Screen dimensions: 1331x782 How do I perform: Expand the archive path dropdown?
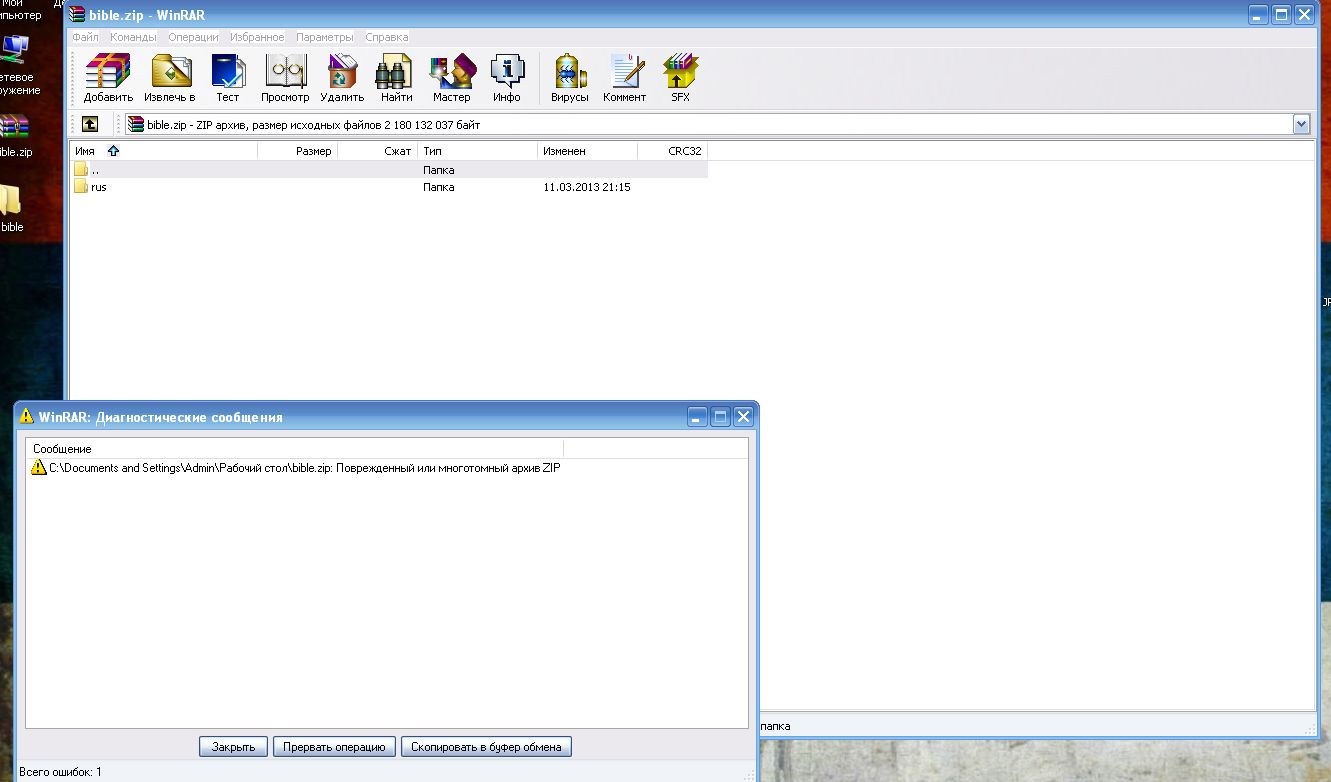pyautogui.click(x=1301, y=125)
